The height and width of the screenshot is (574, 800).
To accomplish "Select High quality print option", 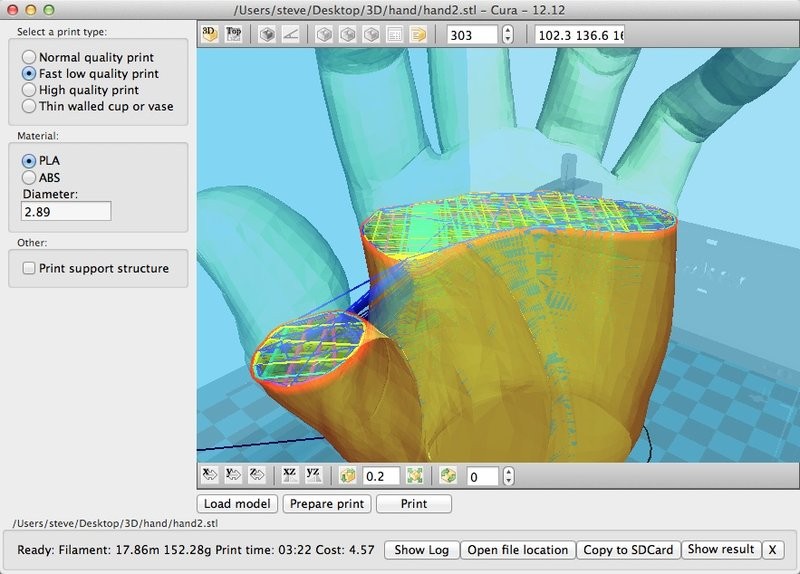I will click(29, 90).
